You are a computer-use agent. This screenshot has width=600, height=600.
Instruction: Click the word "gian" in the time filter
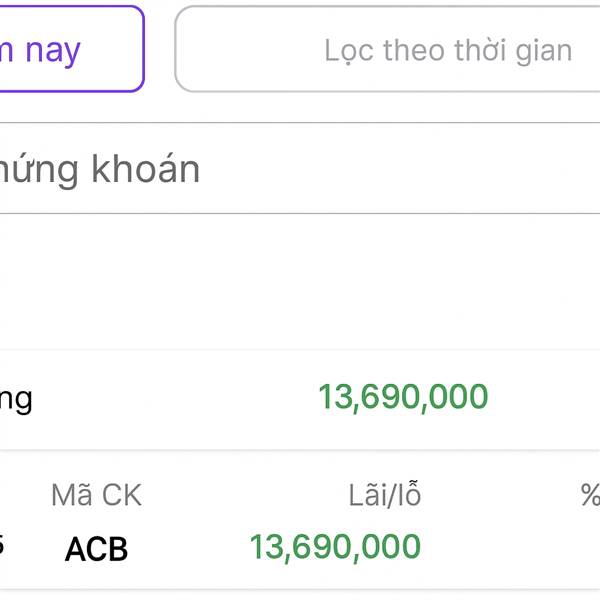coord(544,51)
